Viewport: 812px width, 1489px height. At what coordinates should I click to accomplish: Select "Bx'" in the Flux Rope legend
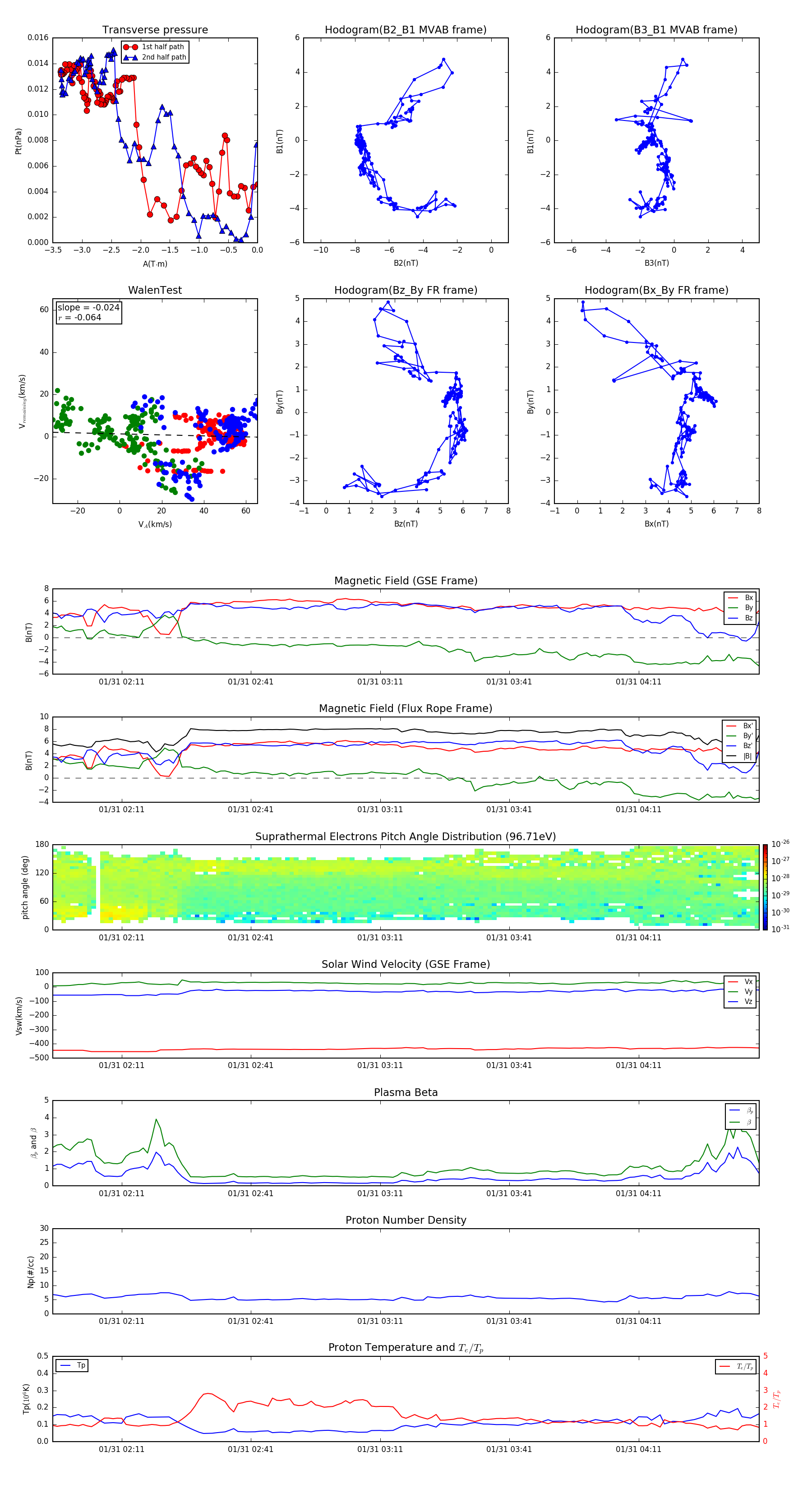click(740, 726)
